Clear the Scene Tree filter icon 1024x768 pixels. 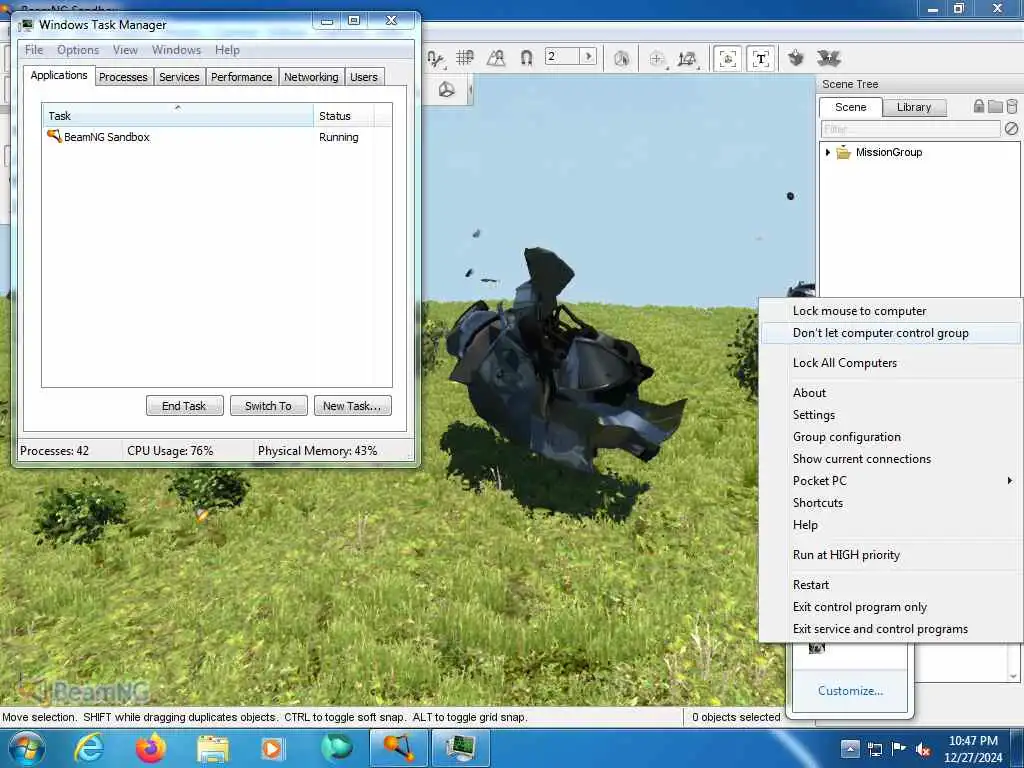(1011, 129)
